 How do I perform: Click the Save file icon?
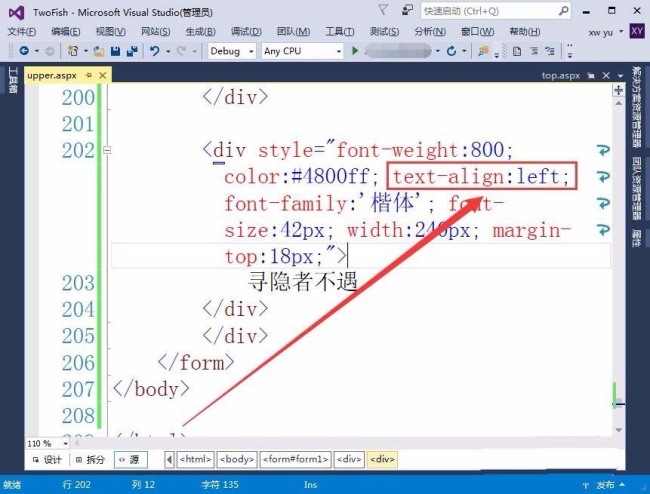[x=116, y=51]
